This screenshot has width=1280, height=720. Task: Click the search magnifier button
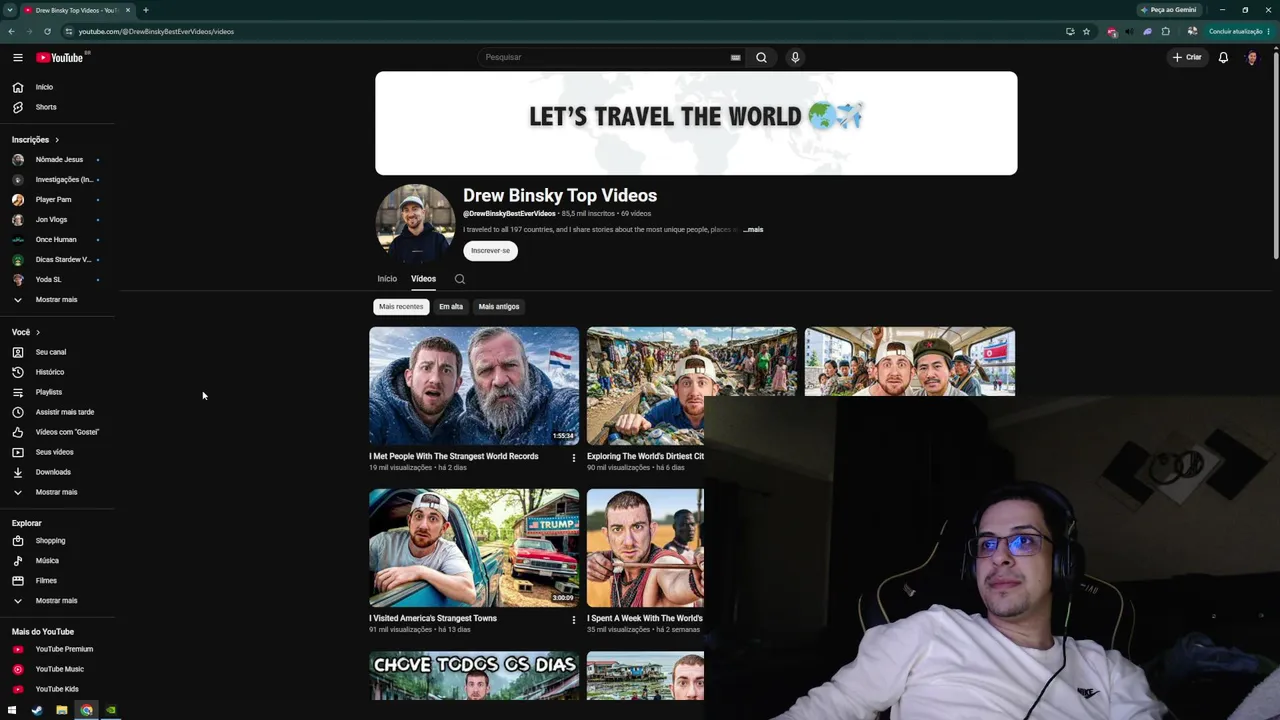coord(761,57)
